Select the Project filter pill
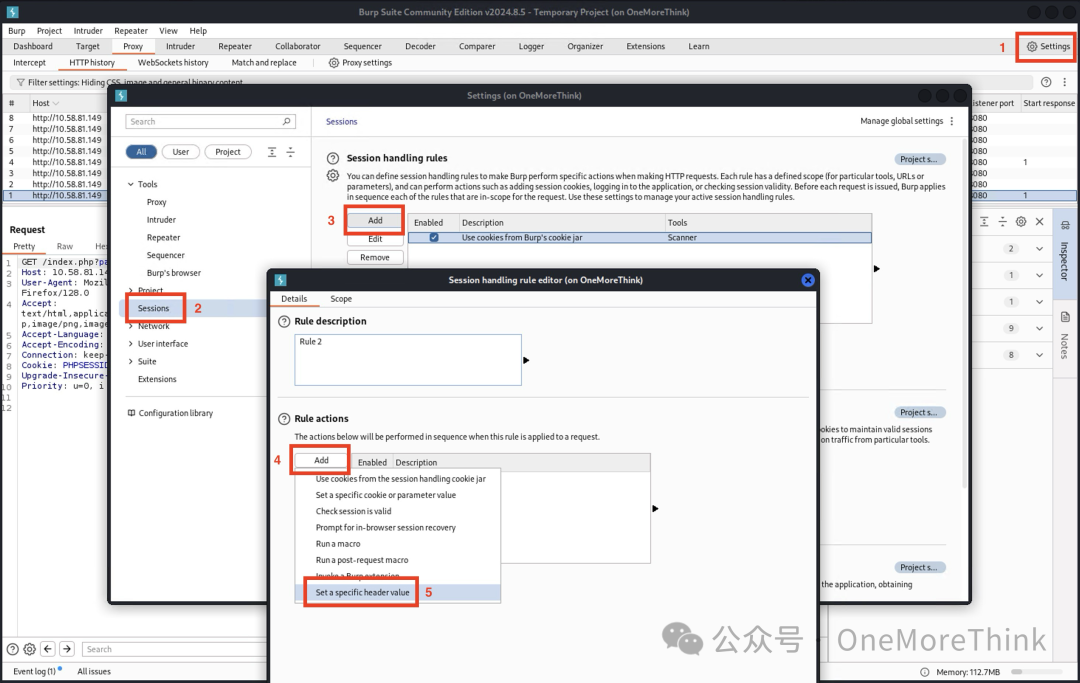This screenshot has height=683, width=1080. tap(228, 151)
